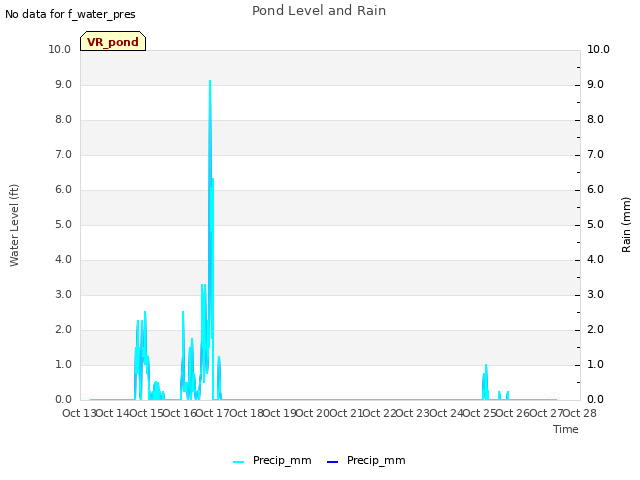Click the left axis 10.0 value
This screenshot has height=480, width=640.
60,49
